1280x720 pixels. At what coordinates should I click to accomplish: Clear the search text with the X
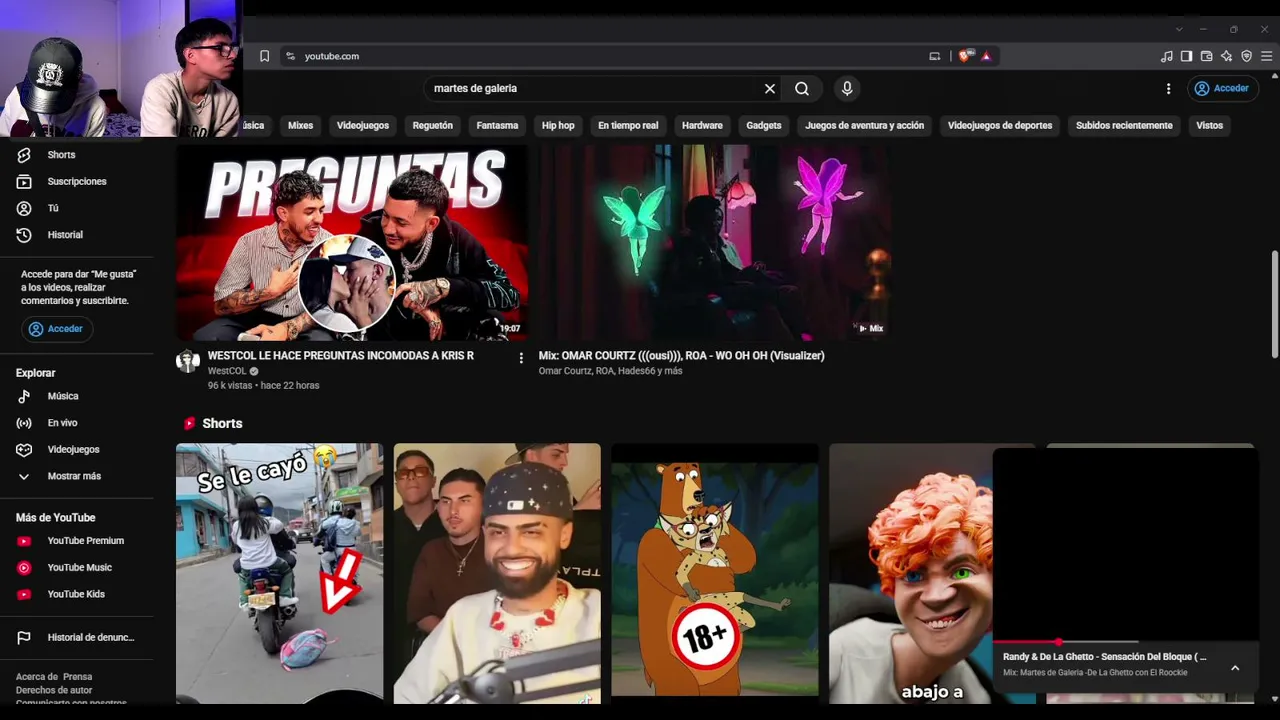pos(770,88)
